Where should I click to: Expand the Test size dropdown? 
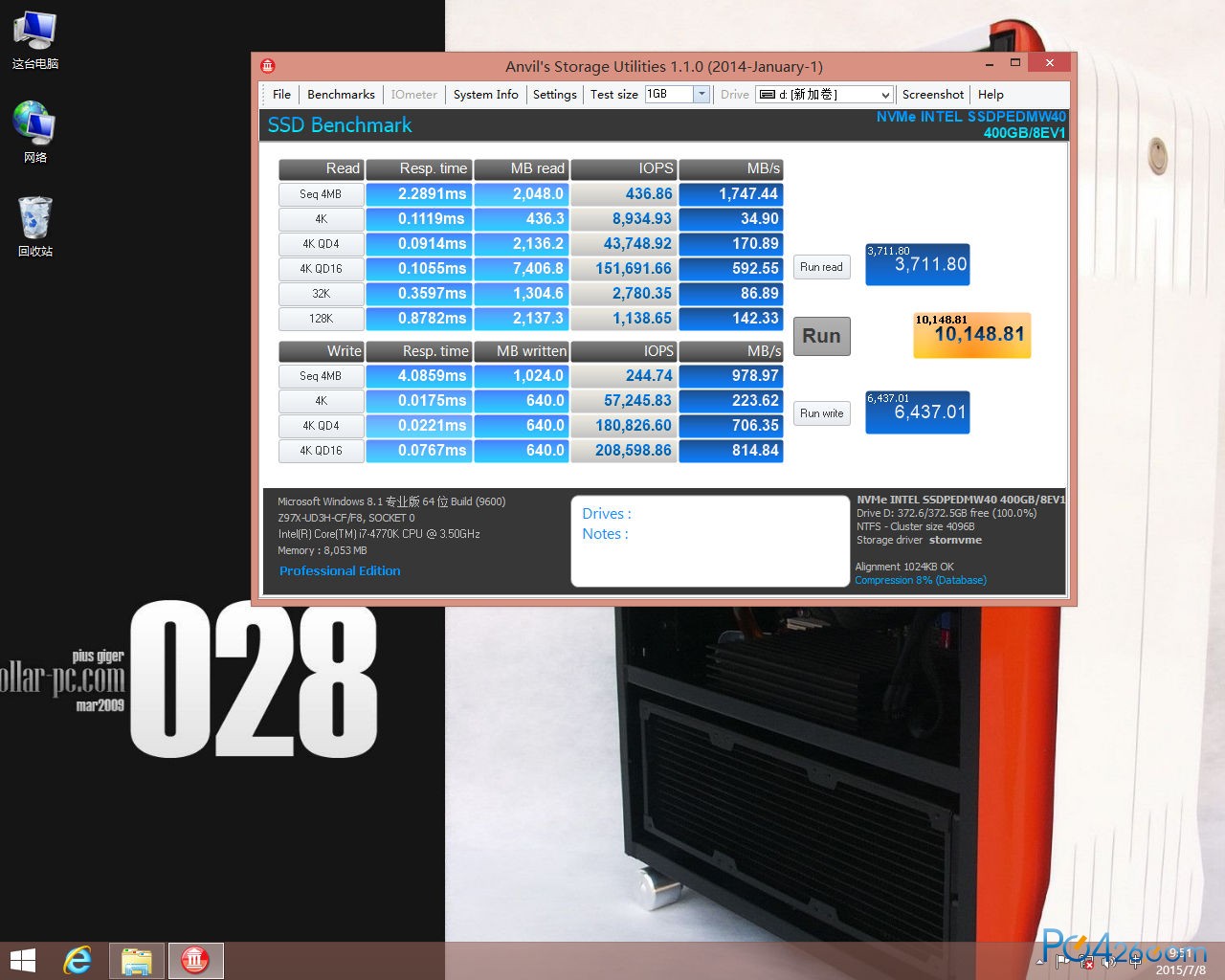tap(702, 94)
